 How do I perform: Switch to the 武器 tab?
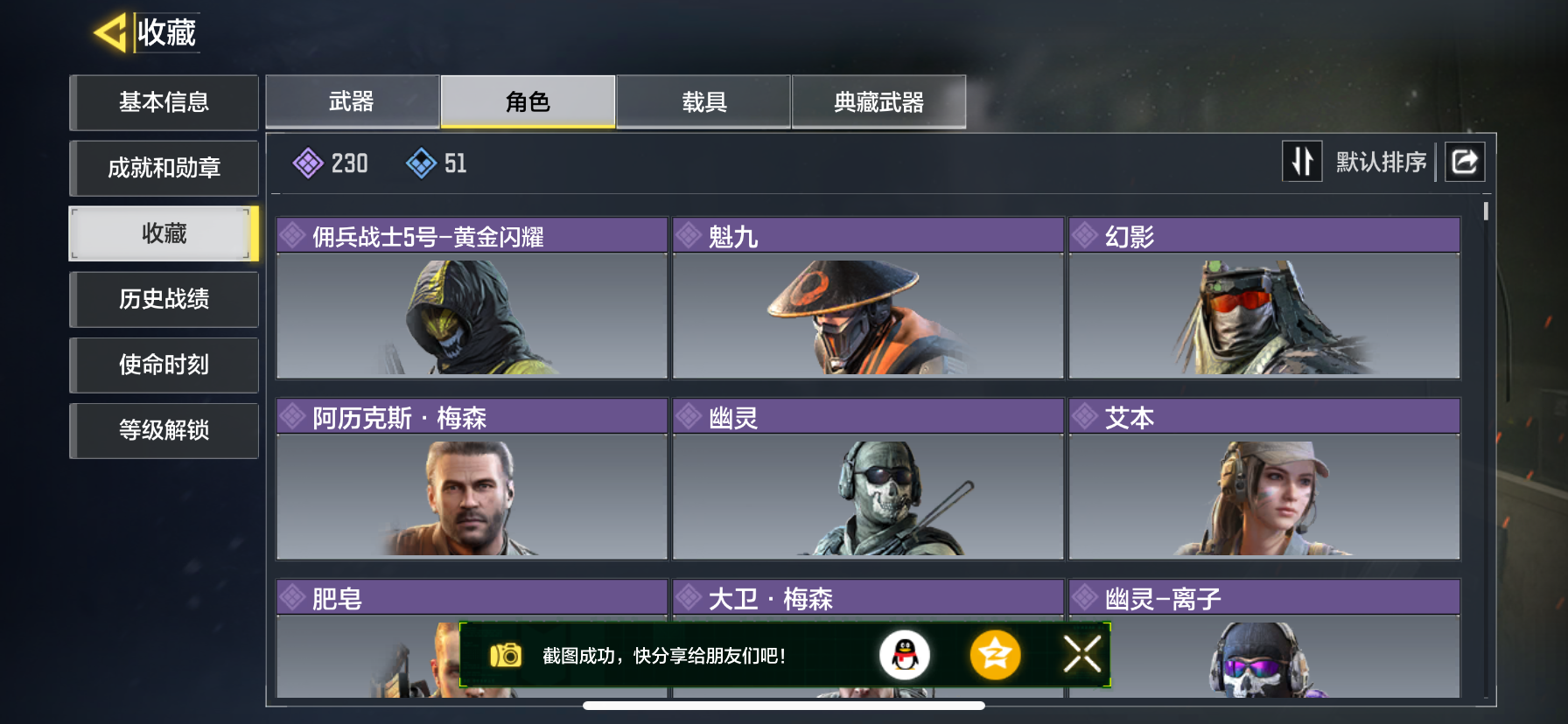point(352,101)
